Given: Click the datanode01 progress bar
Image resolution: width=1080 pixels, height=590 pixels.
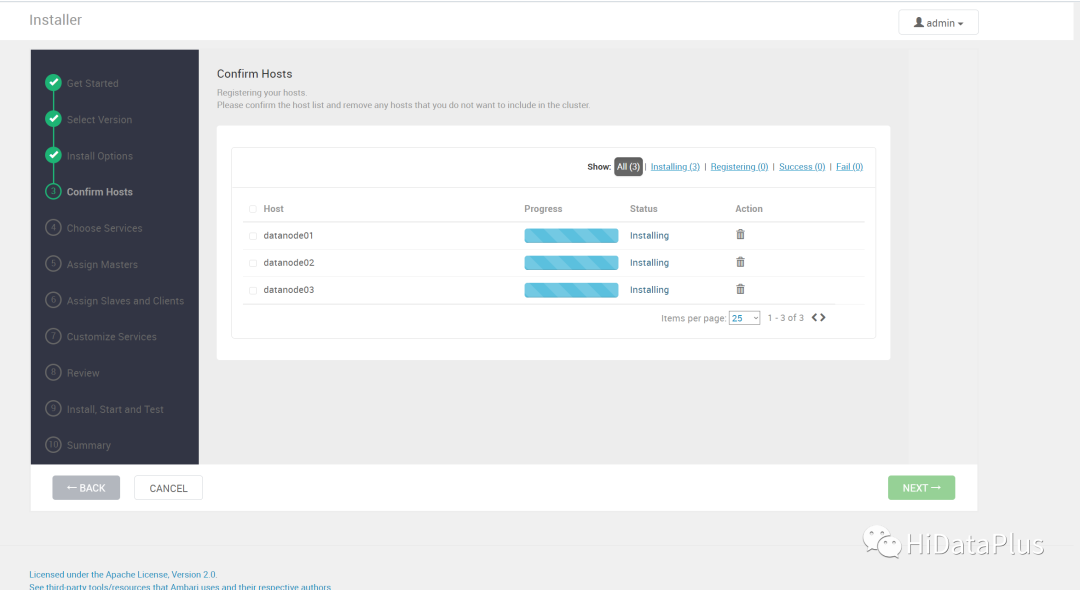Looking at the screenshot, I should tap(571, 236).
